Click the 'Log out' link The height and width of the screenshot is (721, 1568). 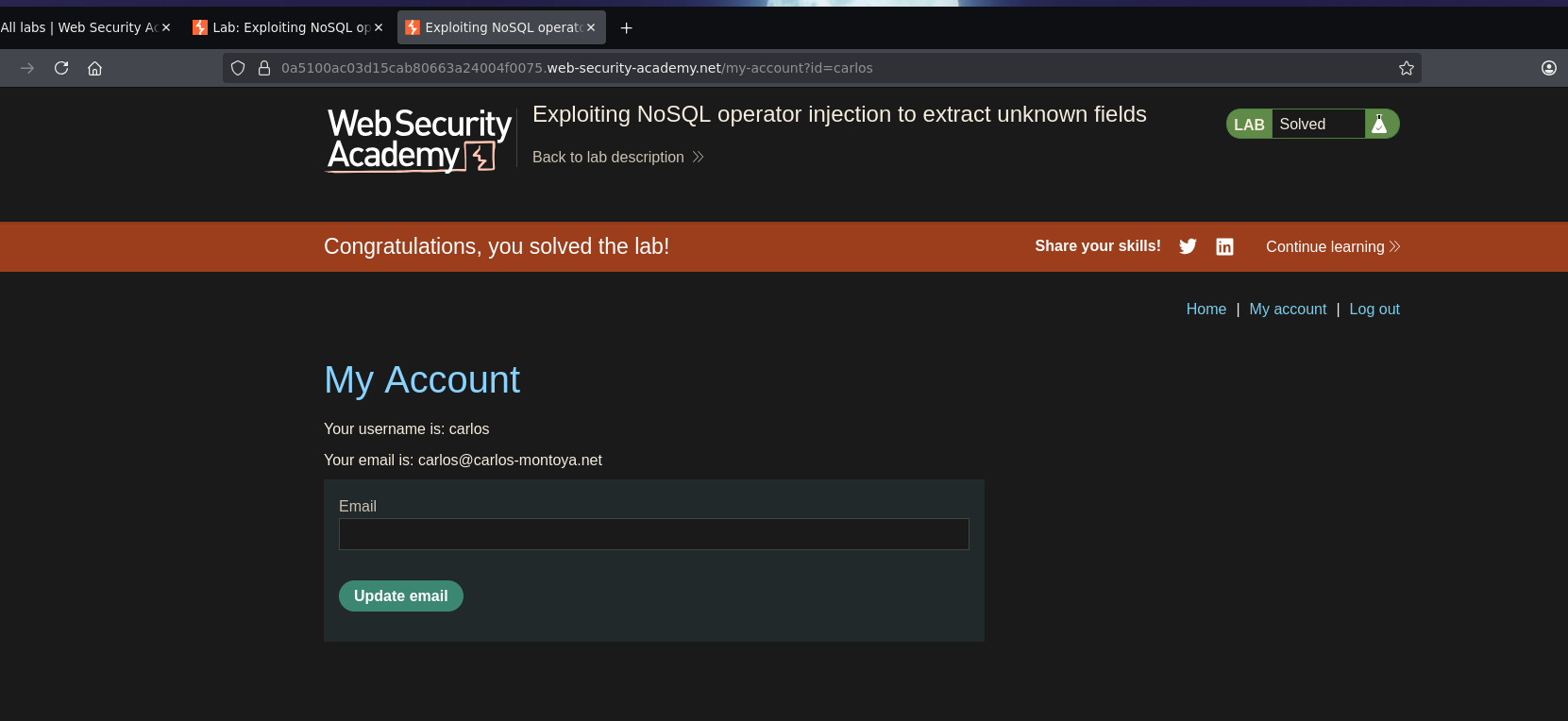coord(1374,309)
